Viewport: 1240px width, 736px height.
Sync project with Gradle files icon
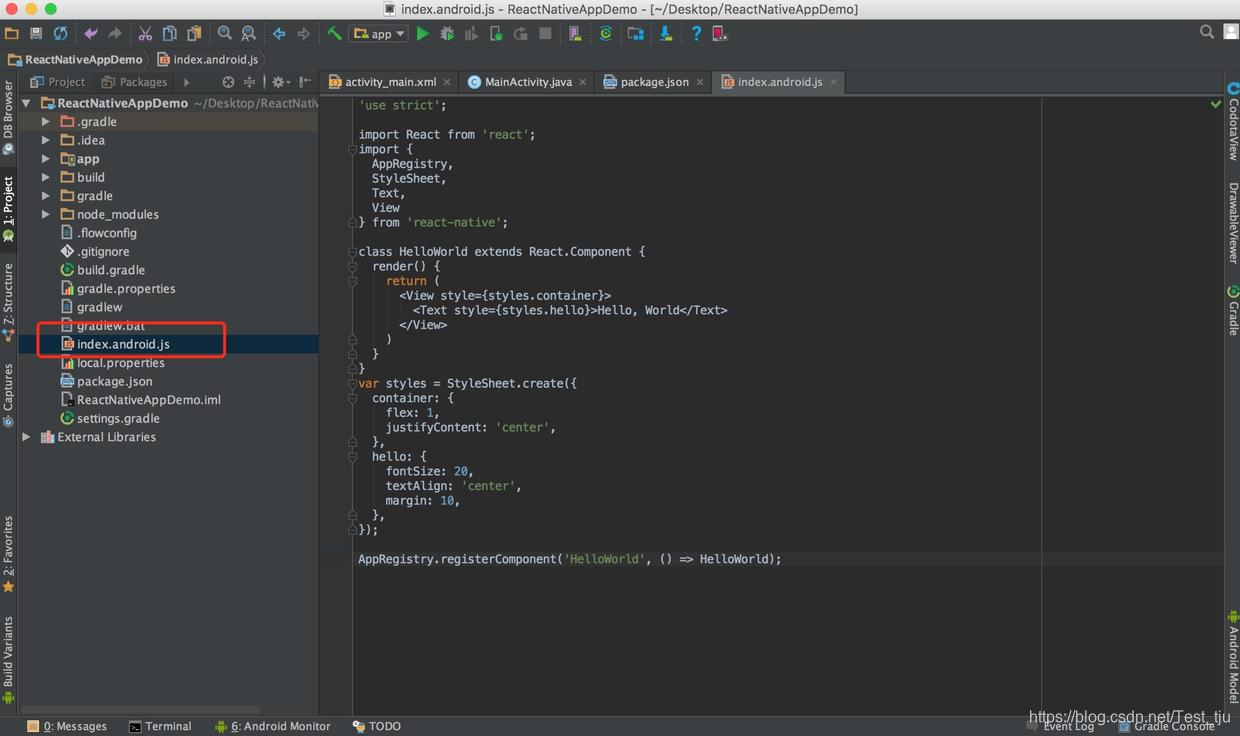(x=605, y=33)
